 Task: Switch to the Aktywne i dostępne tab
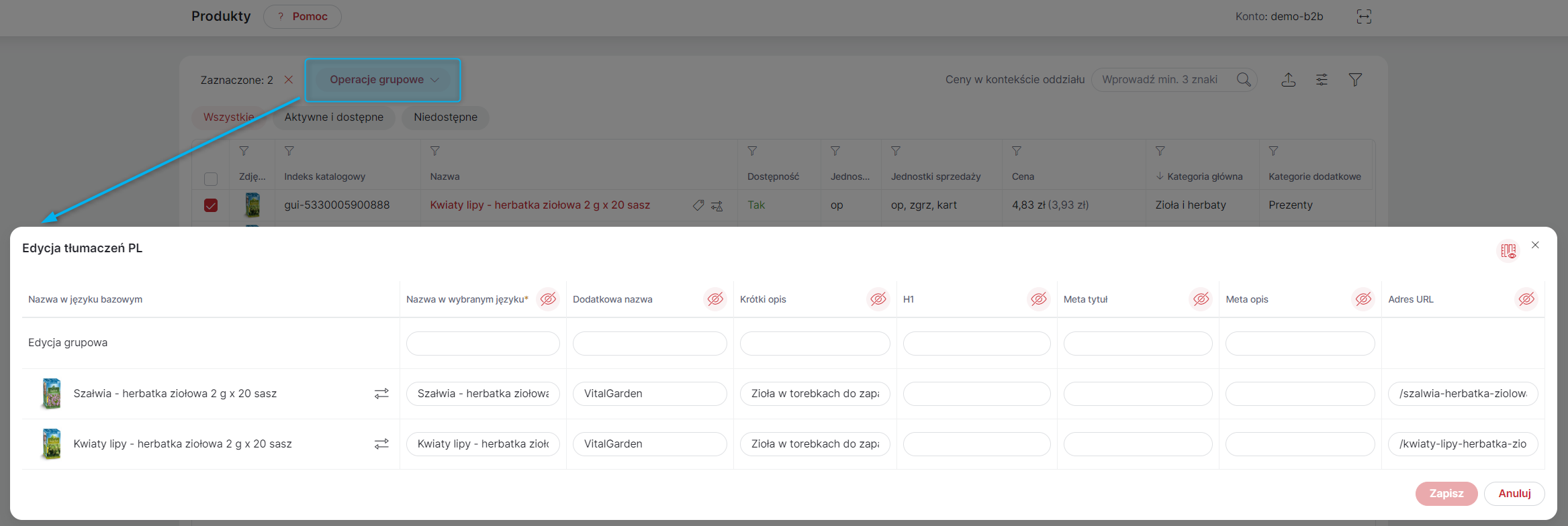(x=334, y=117)
